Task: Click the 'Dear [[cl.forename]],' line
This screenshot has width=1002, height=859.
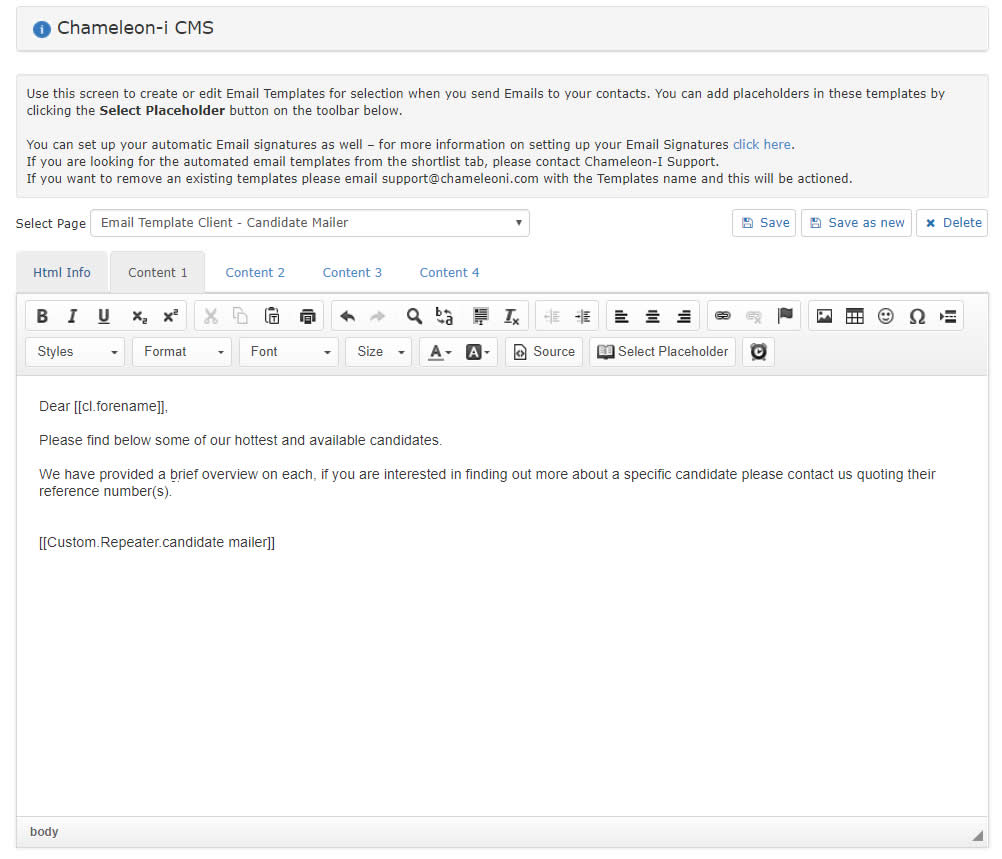Action: coord(104,406)
